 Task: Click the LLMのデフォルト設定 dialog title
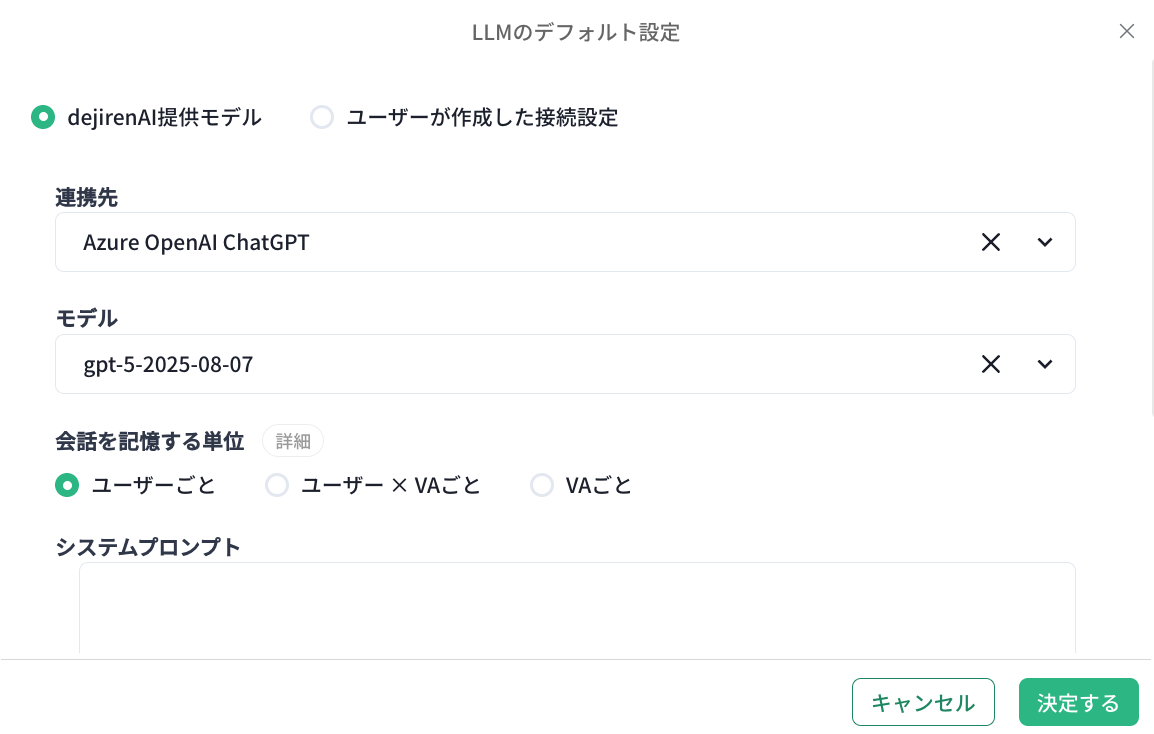pyautogui.click(x=576, y=33)
